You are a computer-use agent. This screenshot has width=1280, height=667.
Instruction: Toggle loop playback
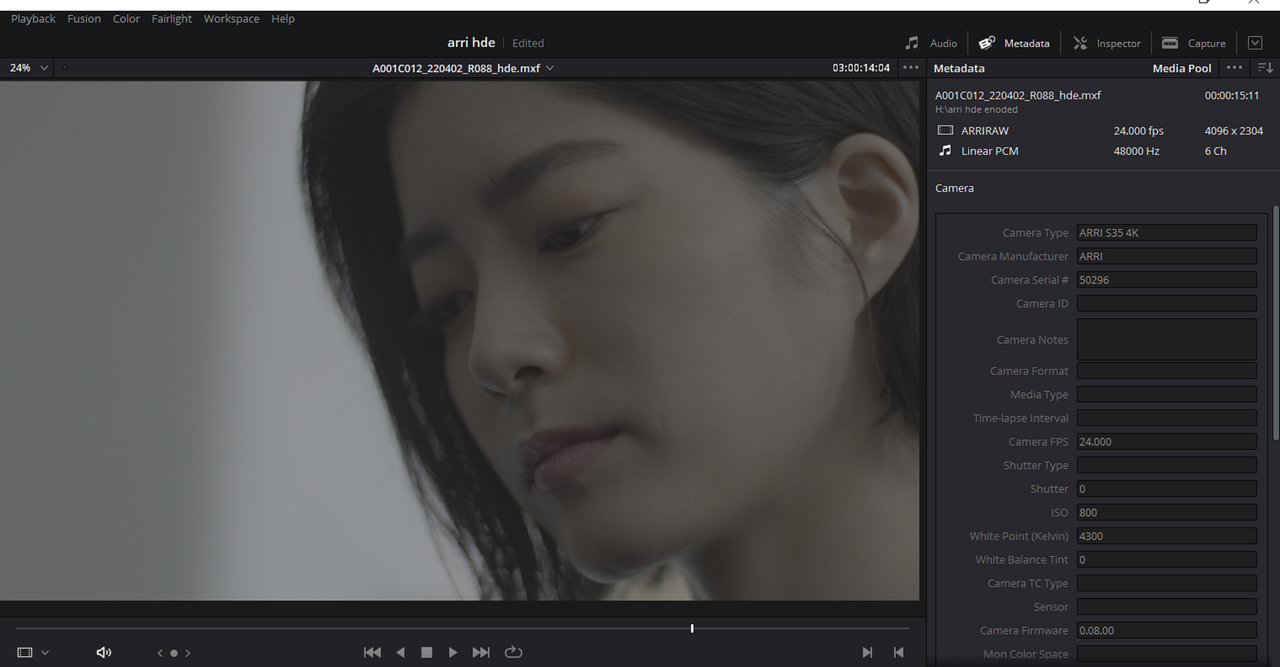point(513,652)
